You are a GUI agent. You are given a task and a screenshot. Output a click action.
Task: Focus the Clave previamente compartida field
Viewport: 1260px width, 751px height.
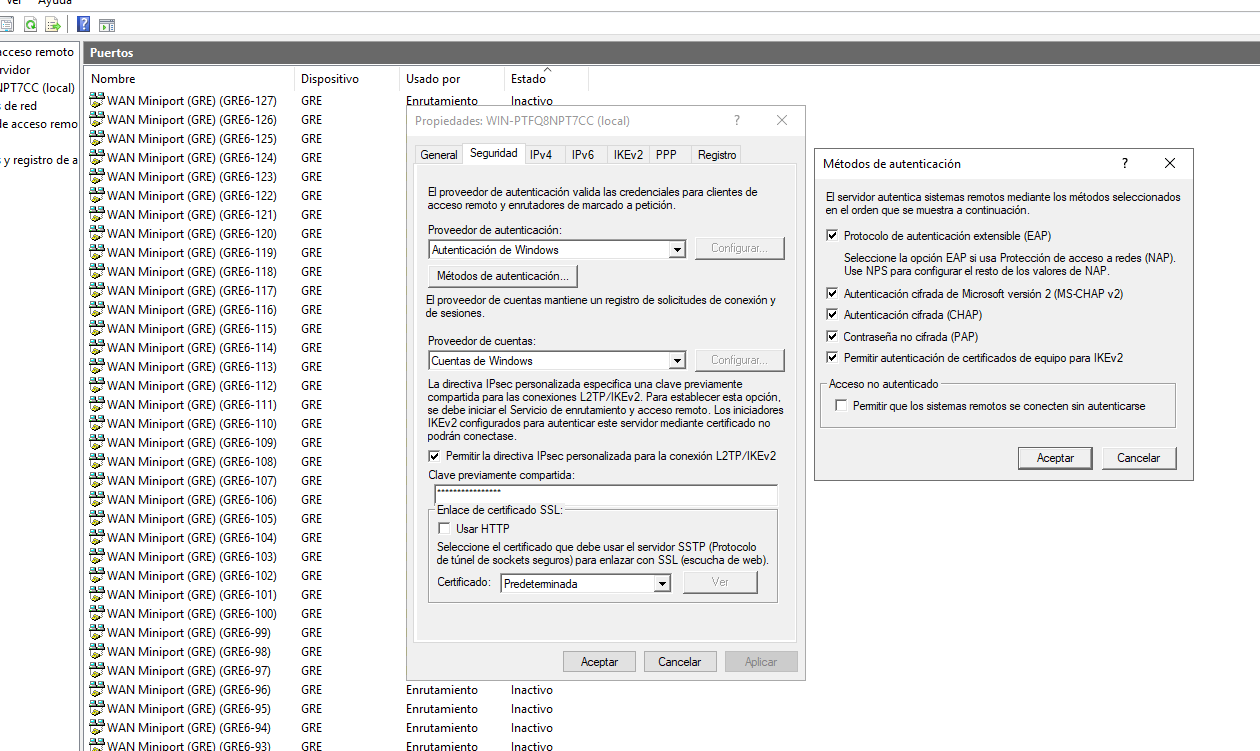point(606,495)
